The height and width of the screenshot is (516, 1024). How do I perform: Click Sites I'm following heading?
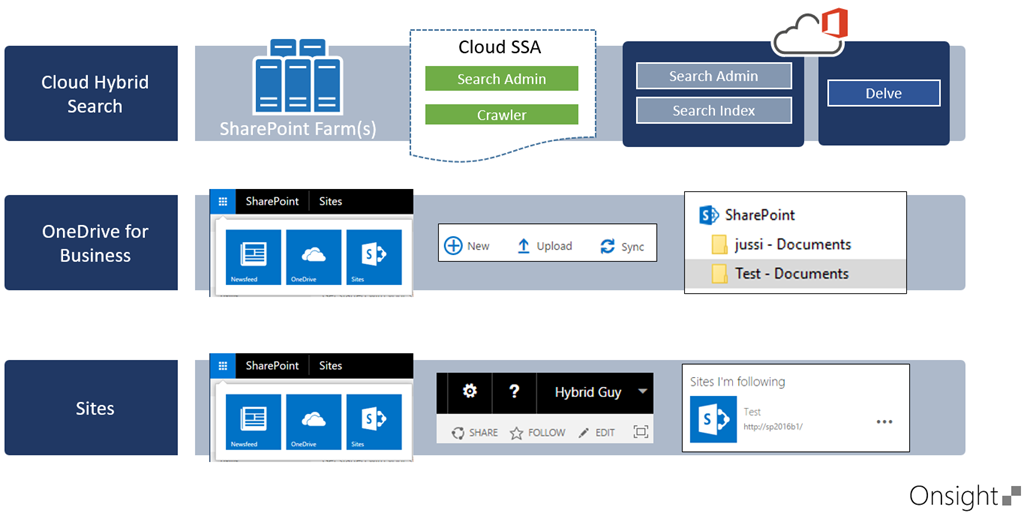737,381
